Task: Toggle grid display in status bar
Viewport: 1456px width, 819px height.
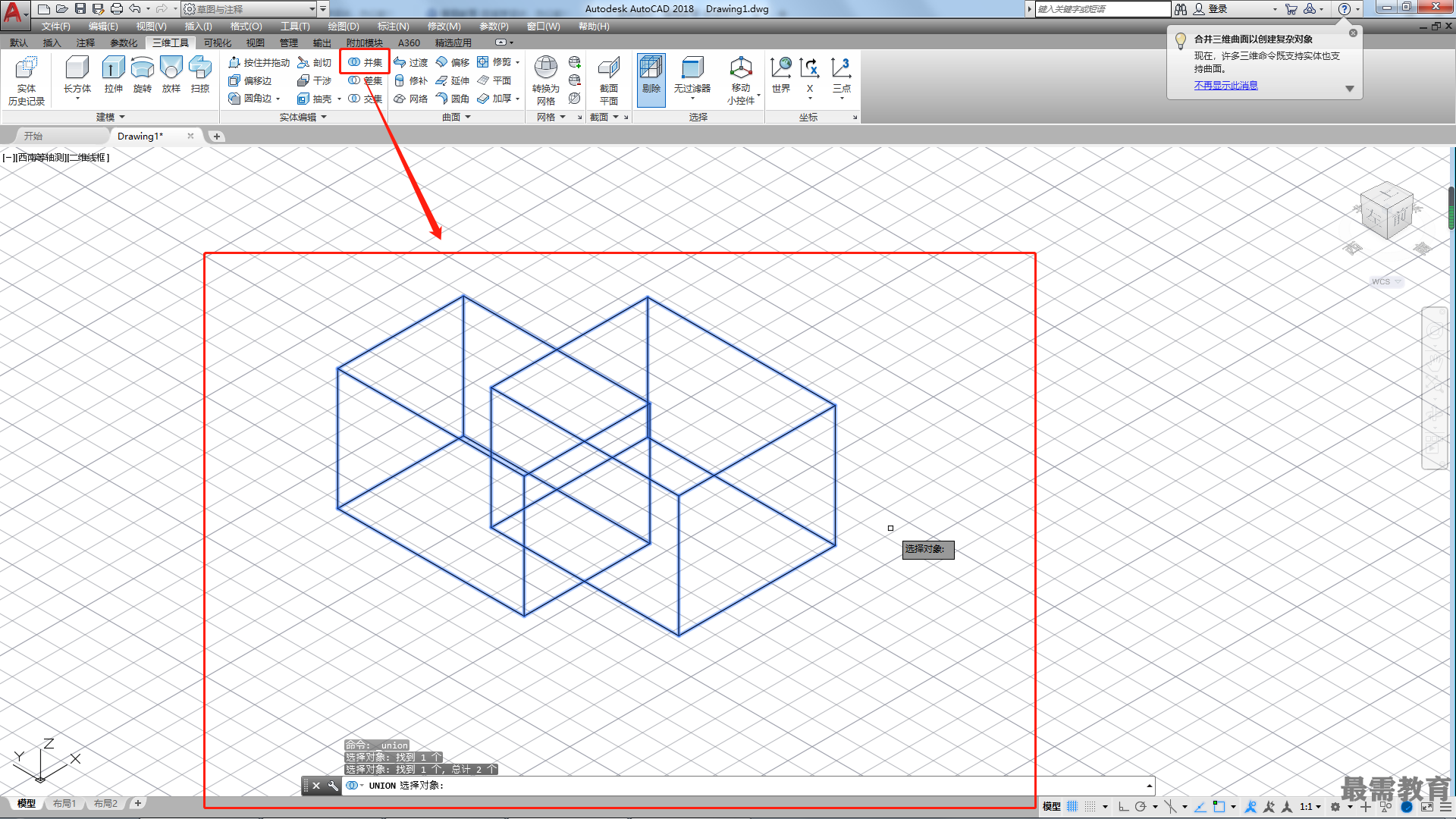Action: 1072,806
